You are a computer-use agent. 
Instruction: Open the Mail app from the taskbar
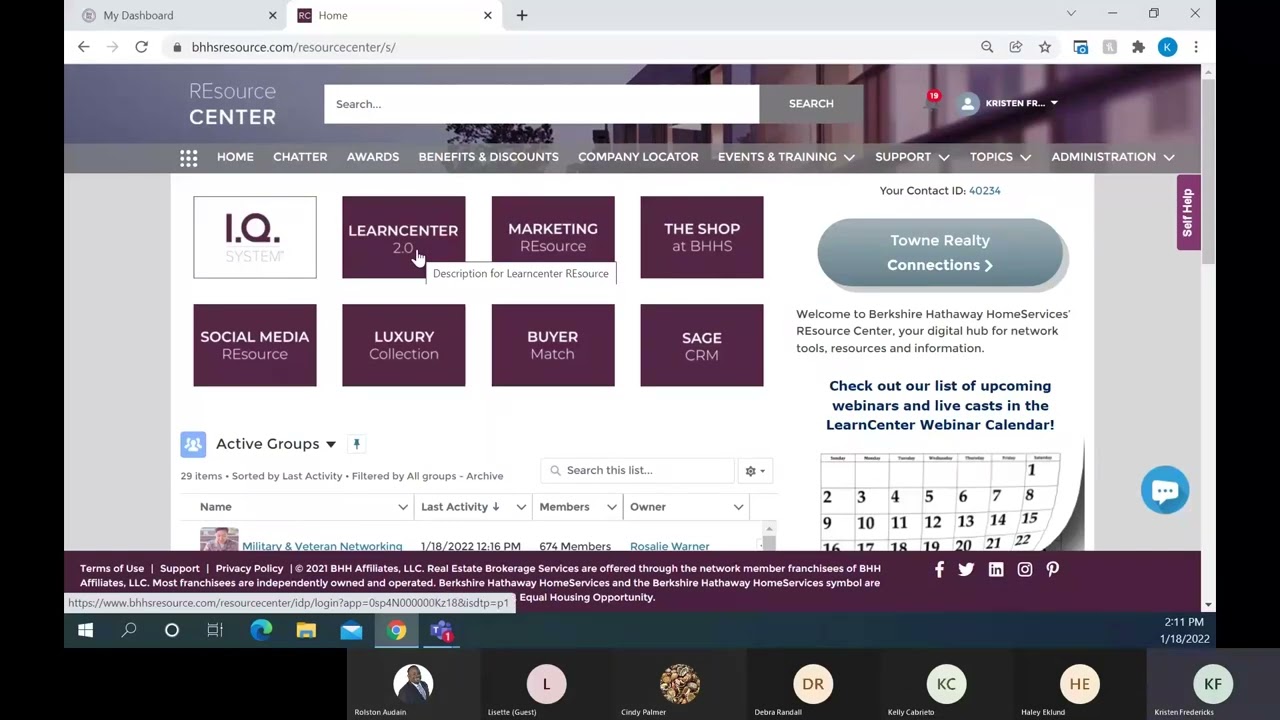coord(351,631)
